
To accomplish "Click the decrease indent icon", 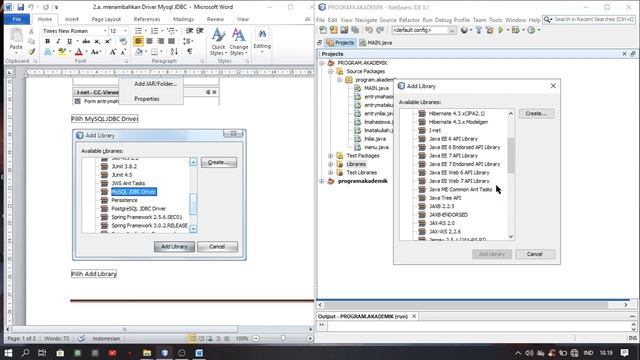I will click(189, 31).
